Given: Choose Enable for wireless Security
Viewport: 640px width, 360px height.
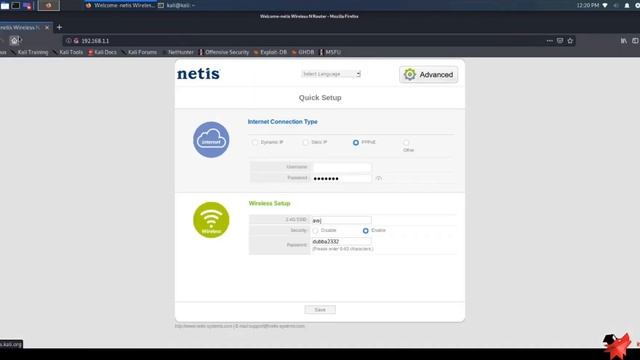Looking at the screenshot, I should [366, 231].
